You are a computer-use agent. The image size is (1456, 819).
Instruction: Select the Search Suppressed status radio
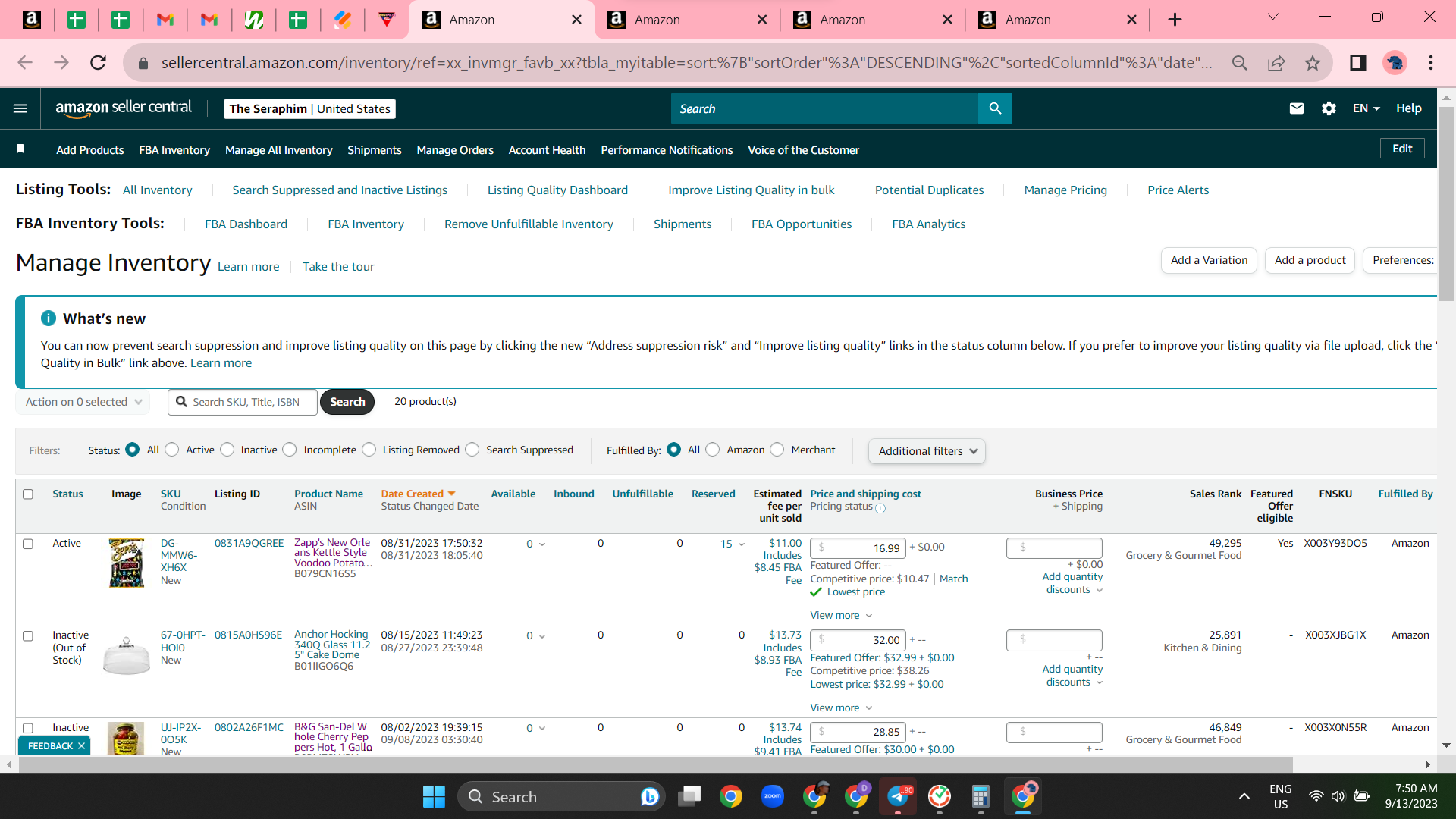[472, 450]
